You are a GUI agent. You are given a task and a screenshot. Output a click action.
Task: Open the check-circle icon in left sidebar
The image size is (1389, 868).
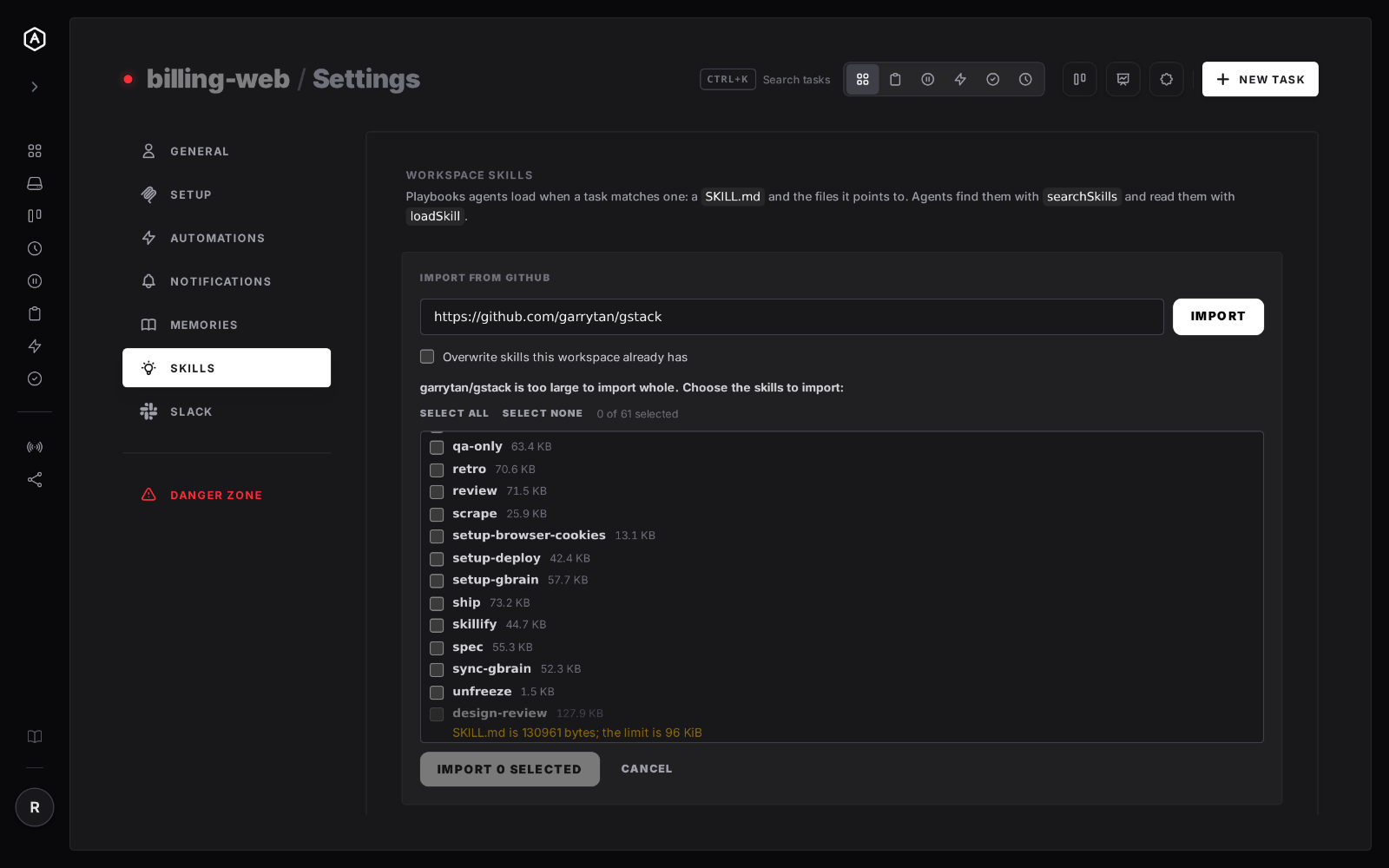pos(35,378)
